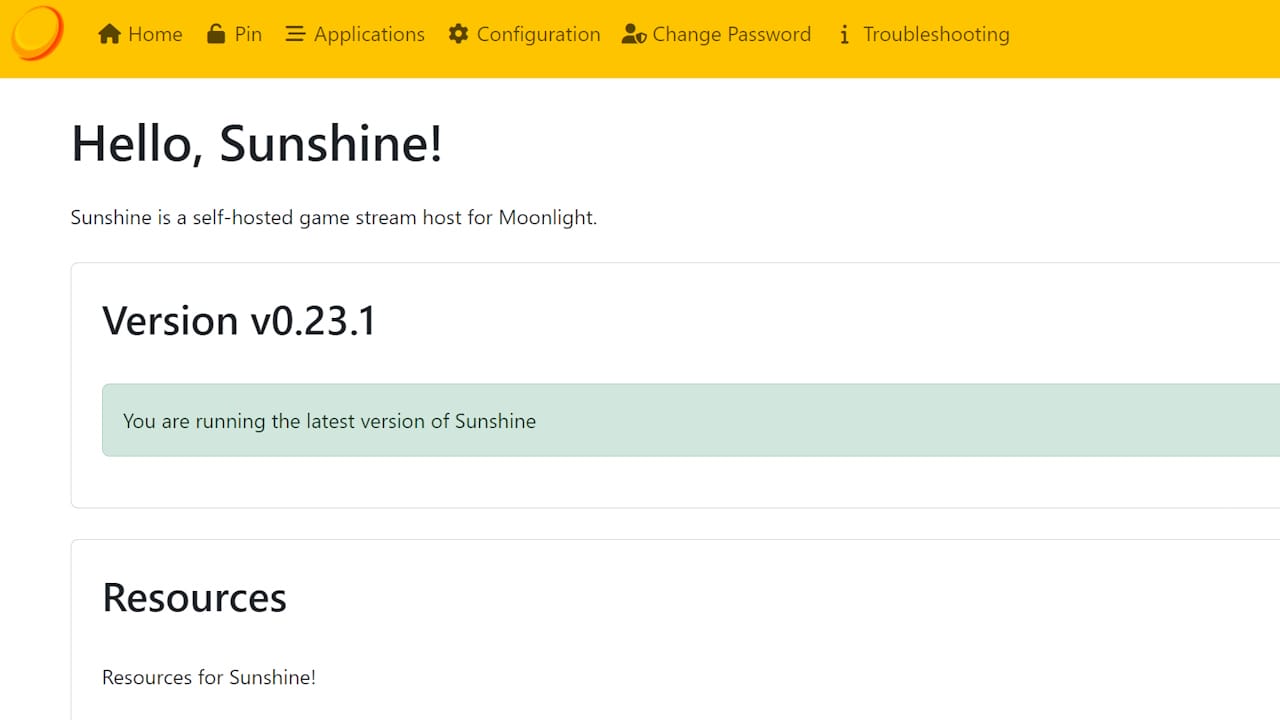
Task: Click the 'self-hosted game stream host' description
Action: [334, 217]
